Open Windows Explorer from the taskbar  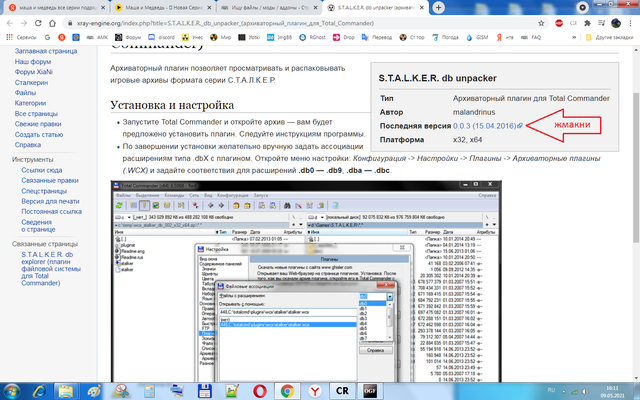tap(66, 391)
